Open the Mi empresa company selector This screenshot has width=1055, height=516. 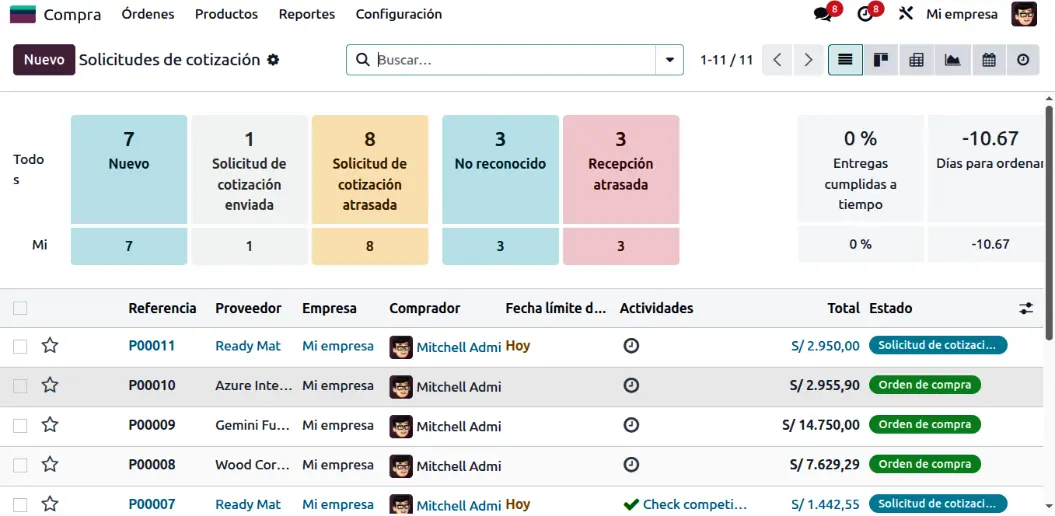coord(961,14)
